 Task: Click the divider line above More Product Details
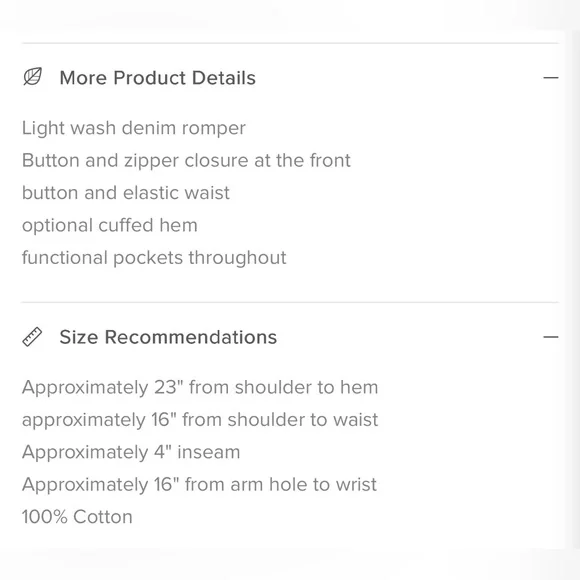coord(290,43)
